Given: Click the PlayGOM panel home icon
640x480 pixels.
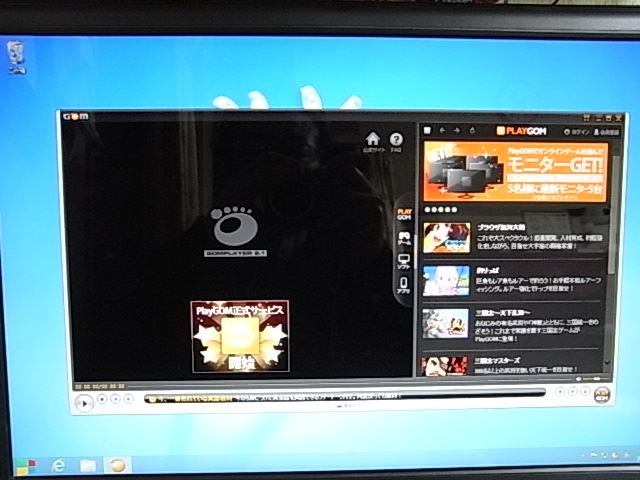Looking at the screenshot, I should pyautogui.click(x=473, y=131).
